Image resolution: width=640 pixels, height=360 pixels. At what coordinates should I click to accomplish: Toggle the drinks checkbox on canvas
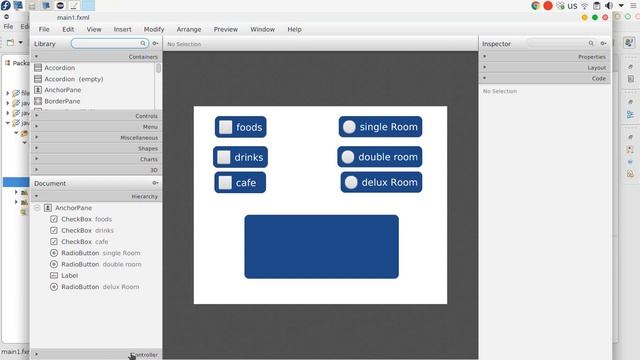coord(224,157)
